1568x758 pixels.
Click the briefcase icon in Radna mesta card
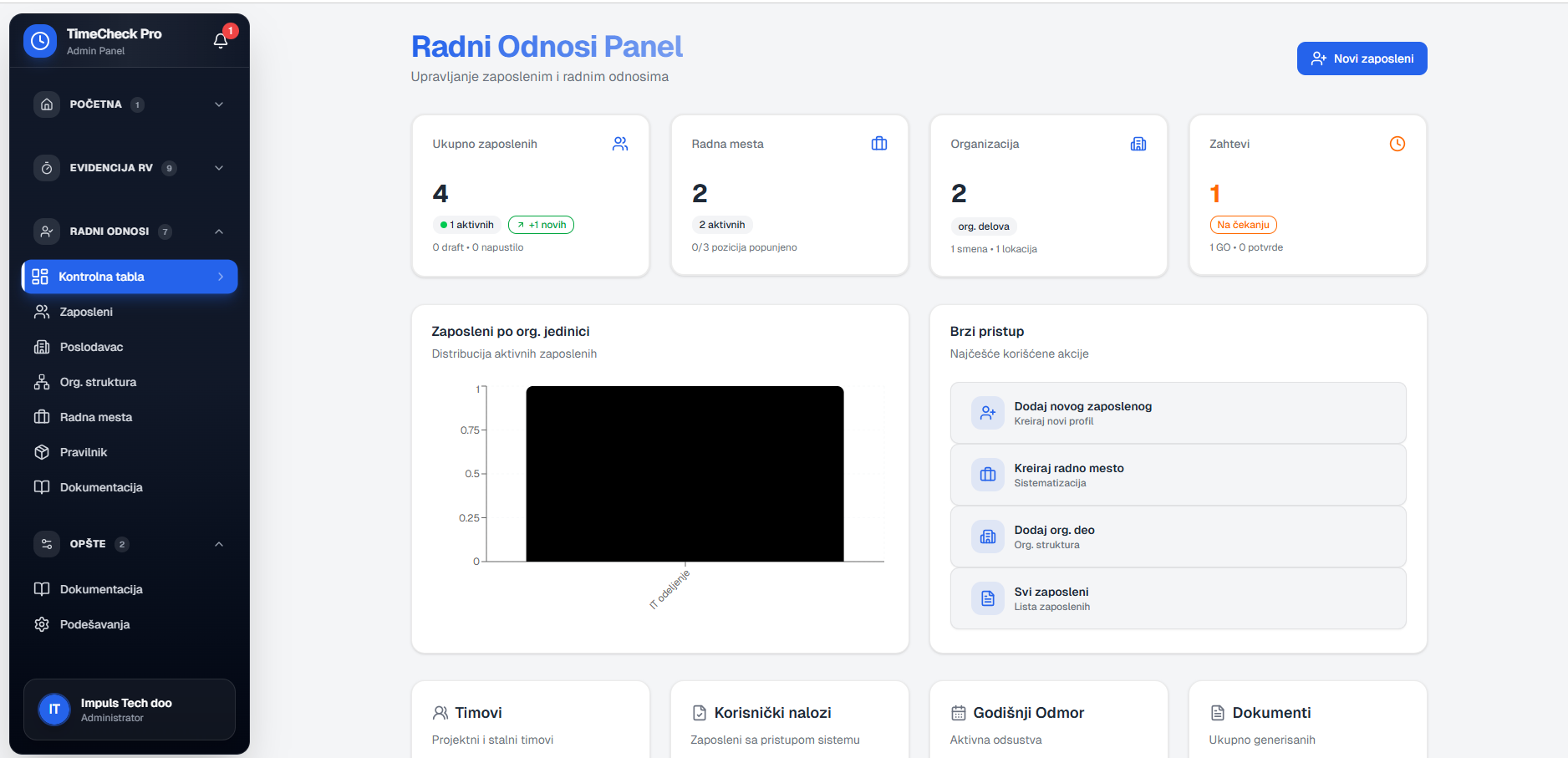[879, 144]
